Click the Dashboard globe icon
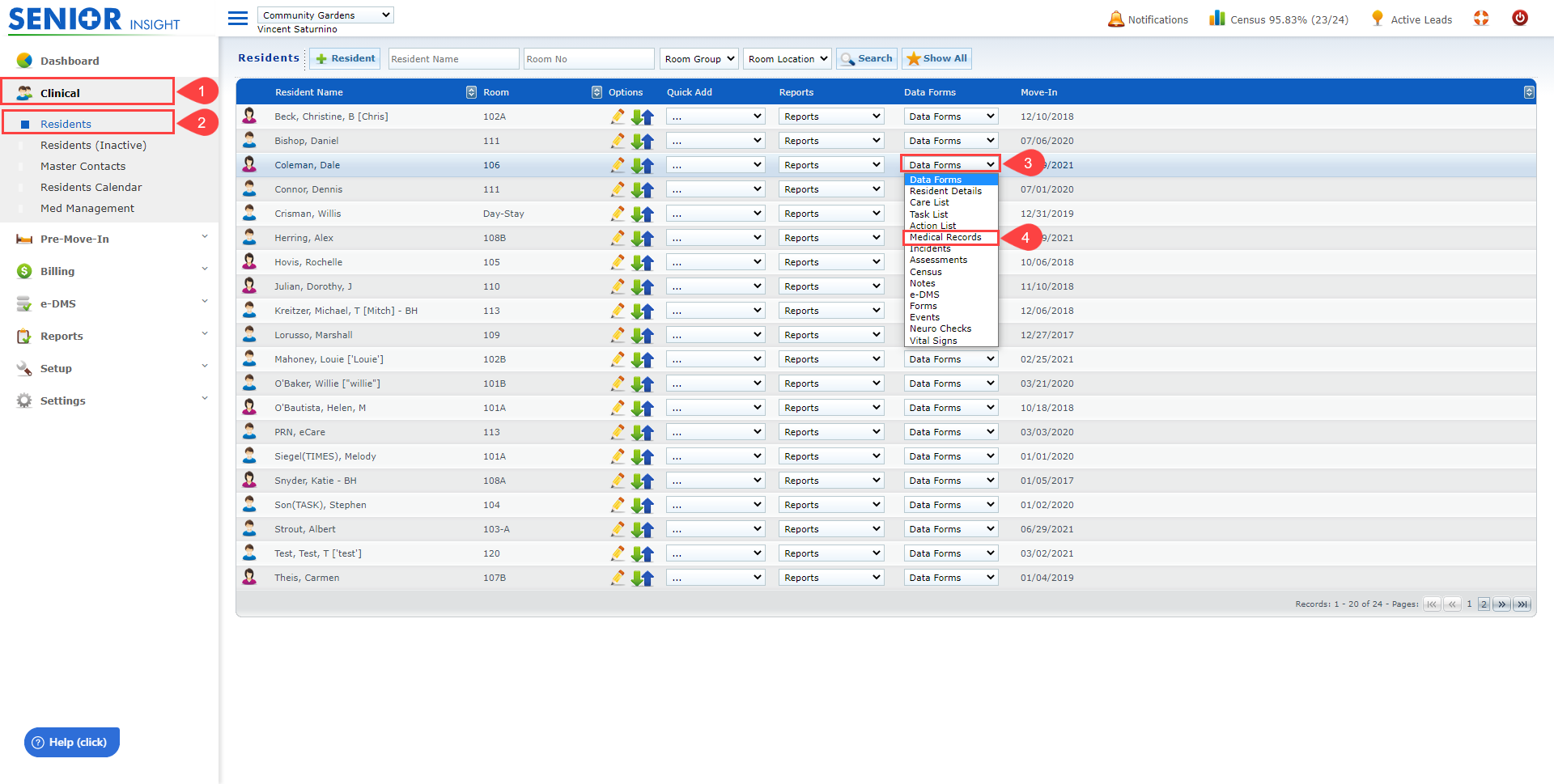The width and height of the screenshot is (1554, 784). click(x=24, y=61)
